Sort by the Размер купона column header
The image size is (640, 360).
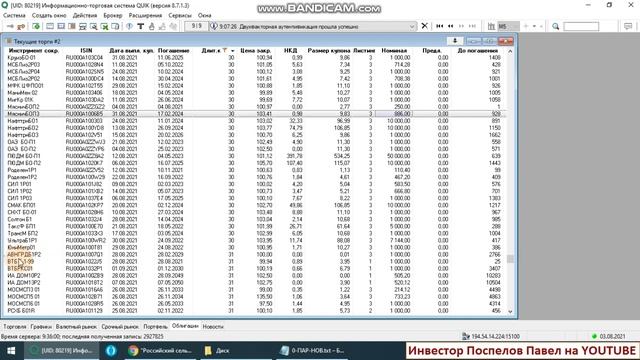click(x=329, y=51)
